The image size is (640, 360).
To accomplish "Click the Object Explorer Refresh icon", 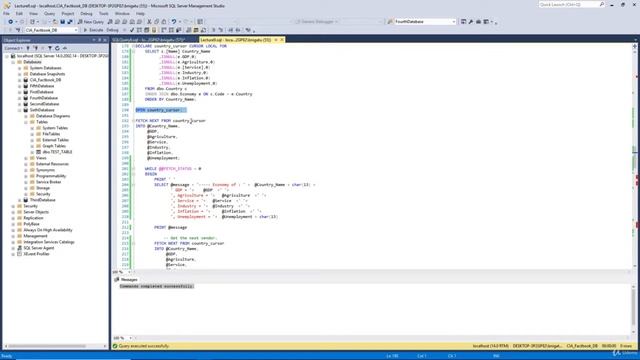I will coord(57,48).
